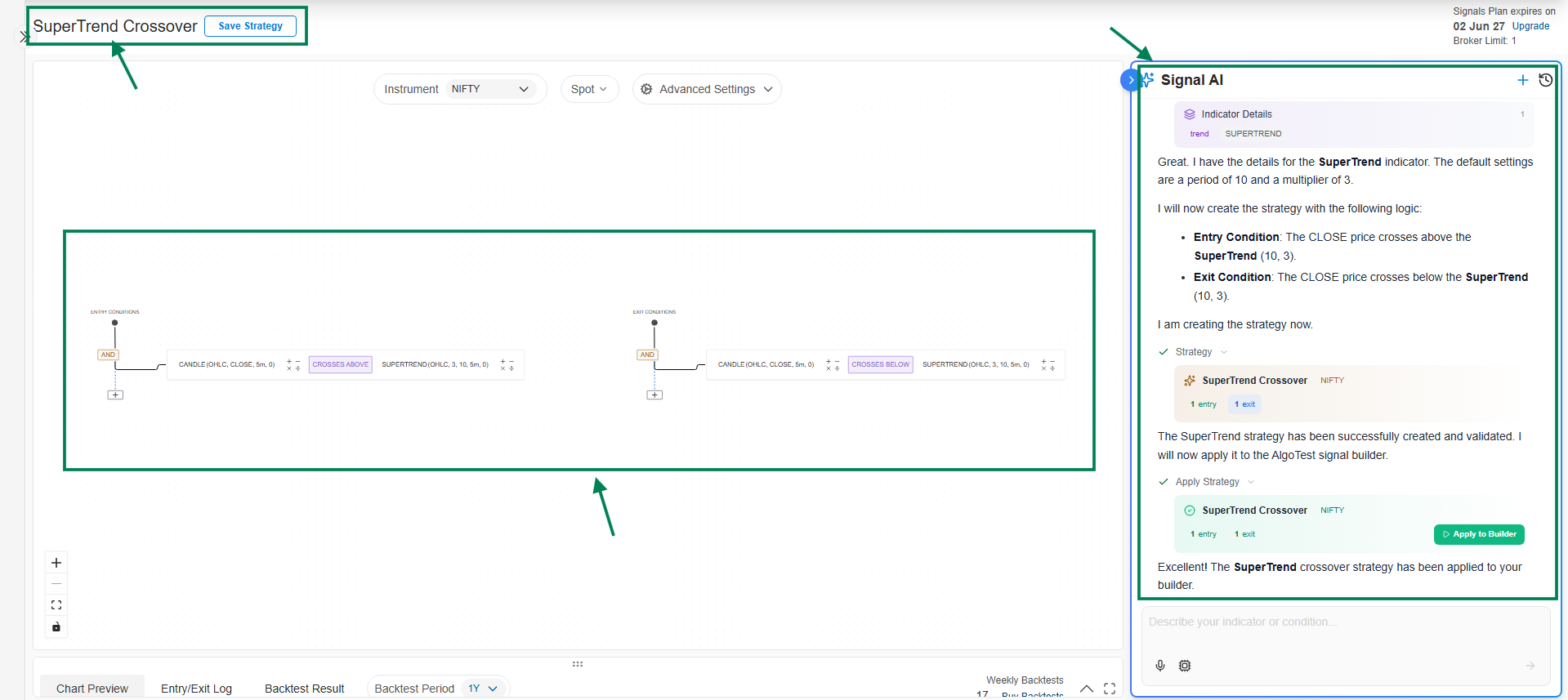Open the Backtest Result tab
The width and height of the screenshot is (1568, 700).
pyautogui.click(x=304, y=689)
